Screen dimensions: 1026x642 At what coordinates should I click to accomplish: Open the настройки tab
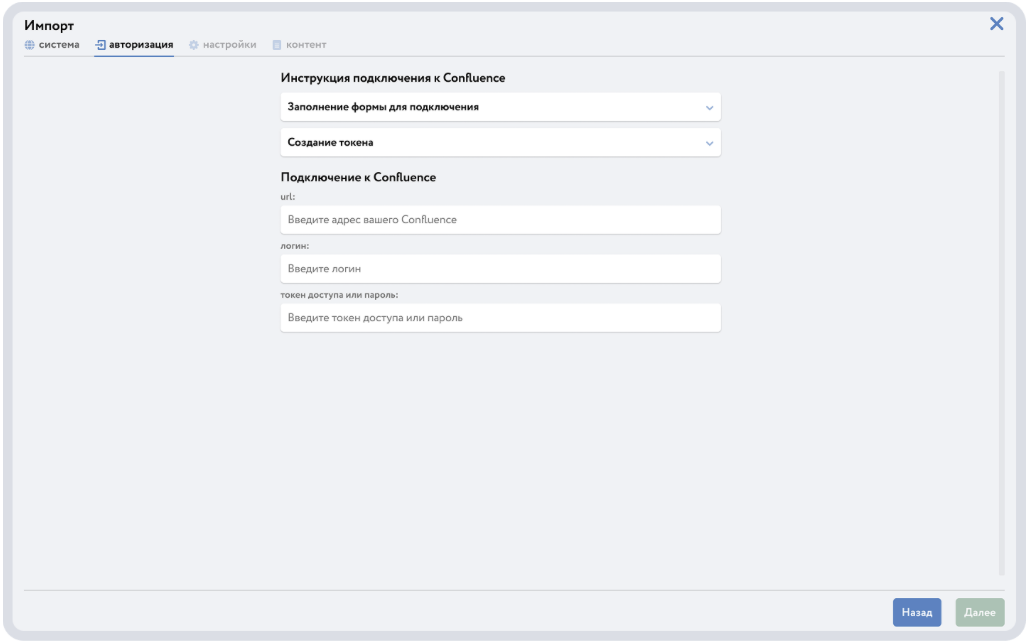[222, 45]
